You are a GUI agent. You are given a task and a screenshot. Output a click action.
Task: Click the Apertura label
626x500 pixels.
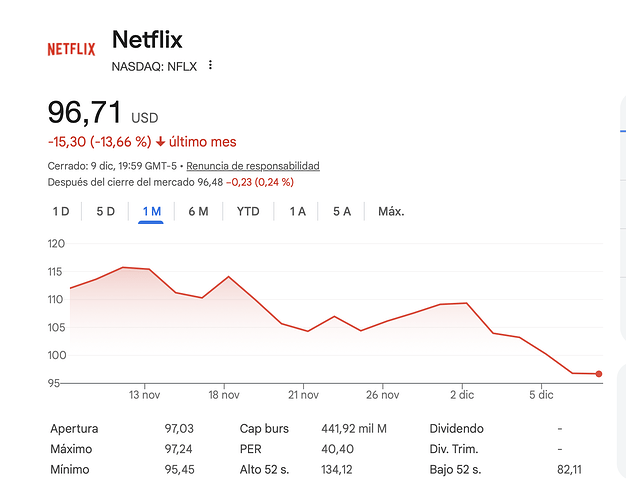point(74,429)
